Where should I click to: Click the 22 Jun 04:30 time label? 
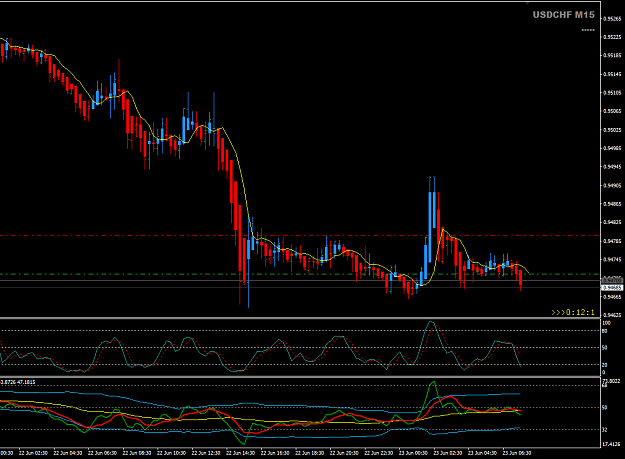pyautogui.click(x=68, y=453)
